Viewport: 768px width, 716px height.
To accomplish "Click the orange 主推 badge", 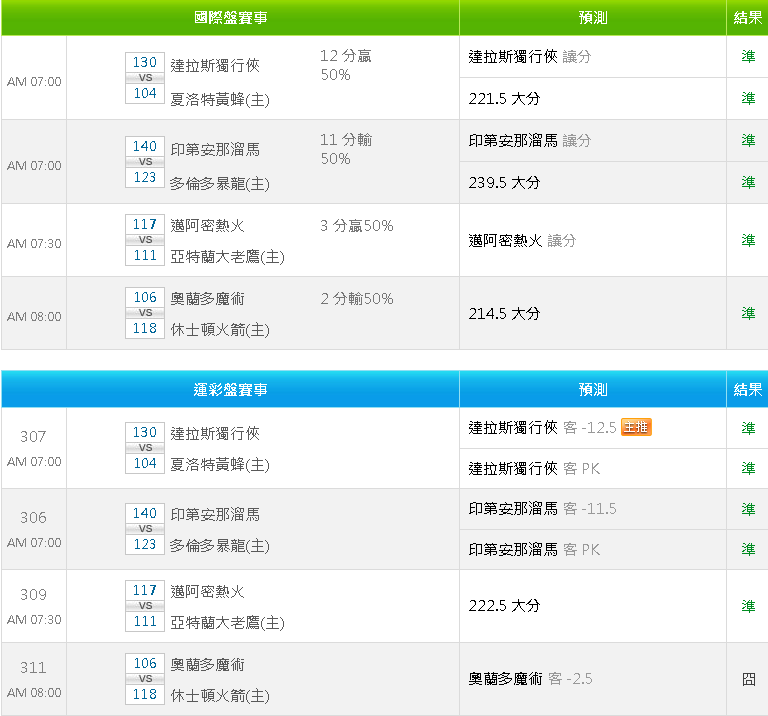I will tap(636, 427).
